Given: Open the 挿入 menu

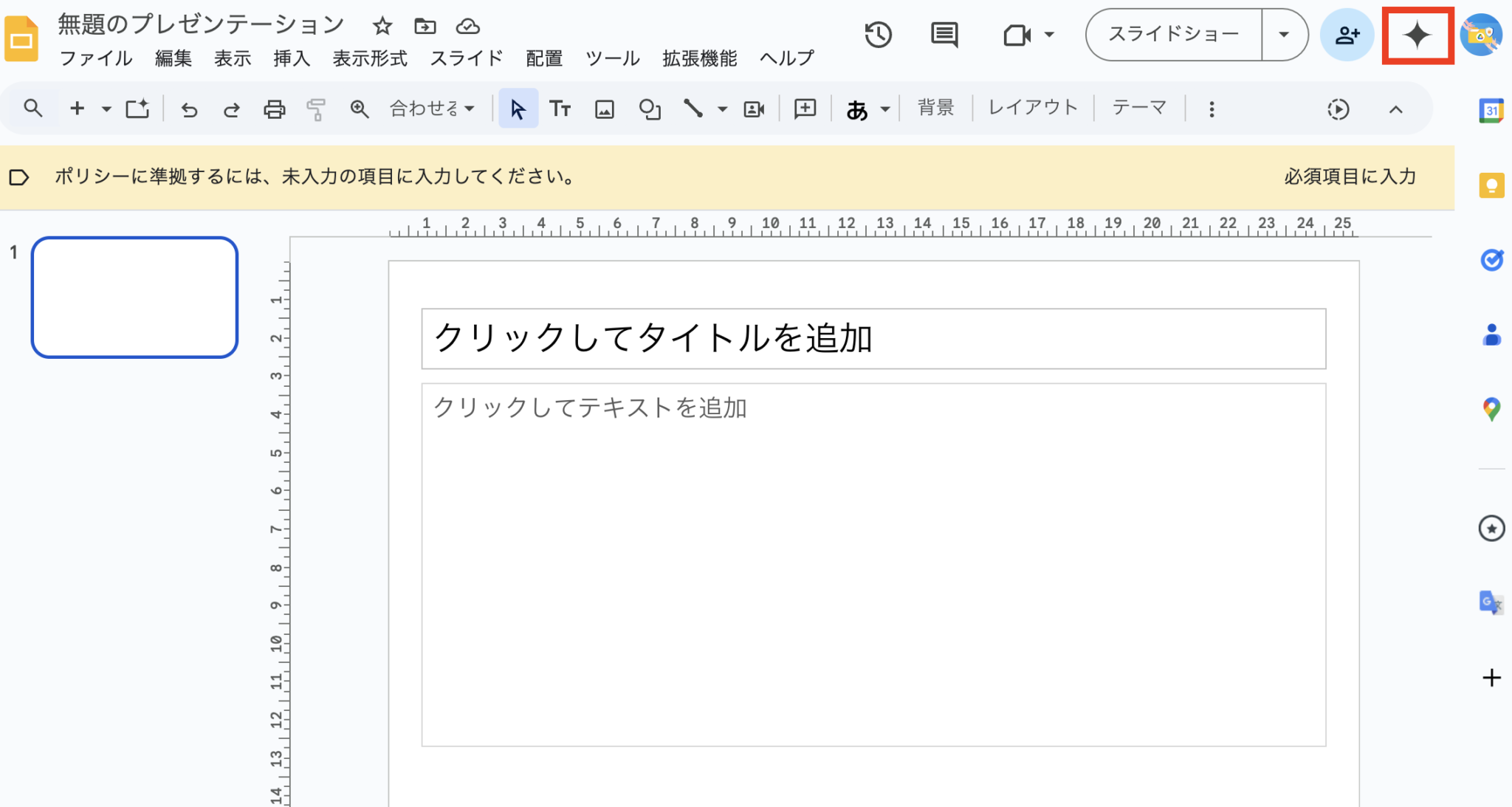Looking at the screenshot, I should (x=291, y=58).
